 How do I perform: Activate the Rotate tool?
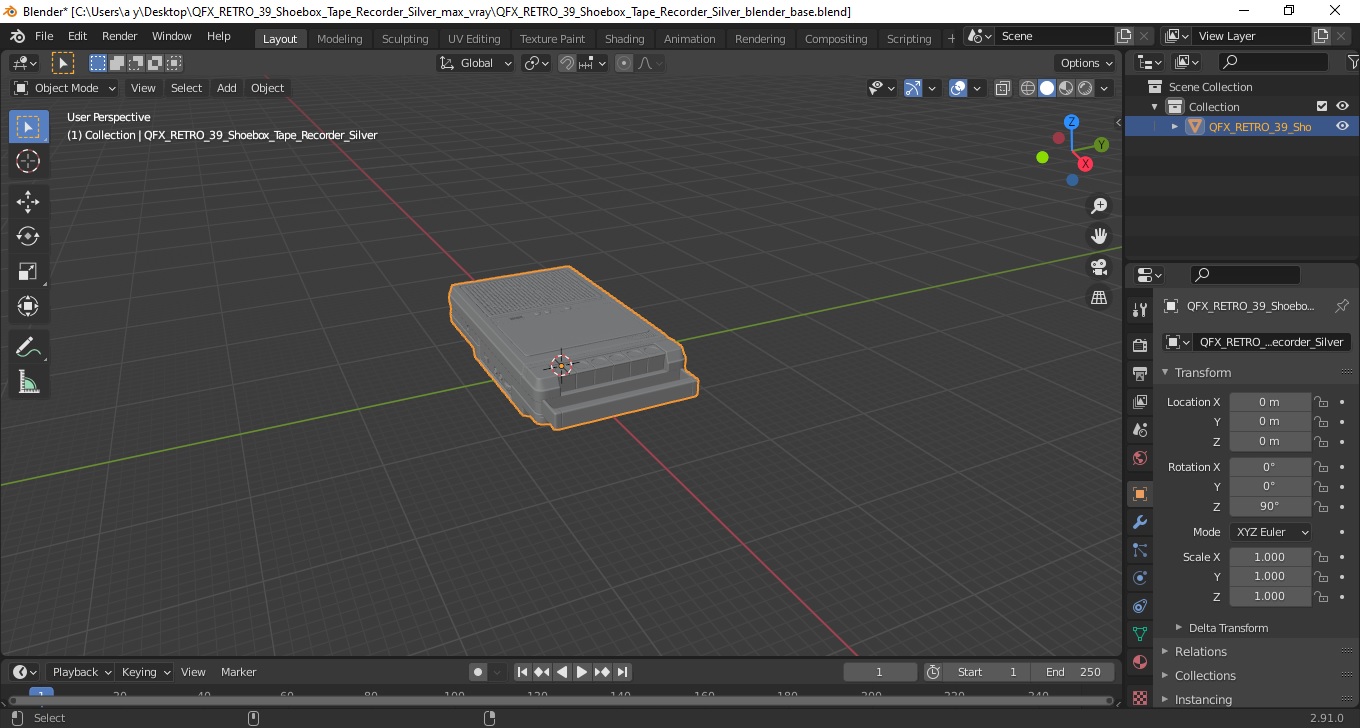[x=28, y=236]
